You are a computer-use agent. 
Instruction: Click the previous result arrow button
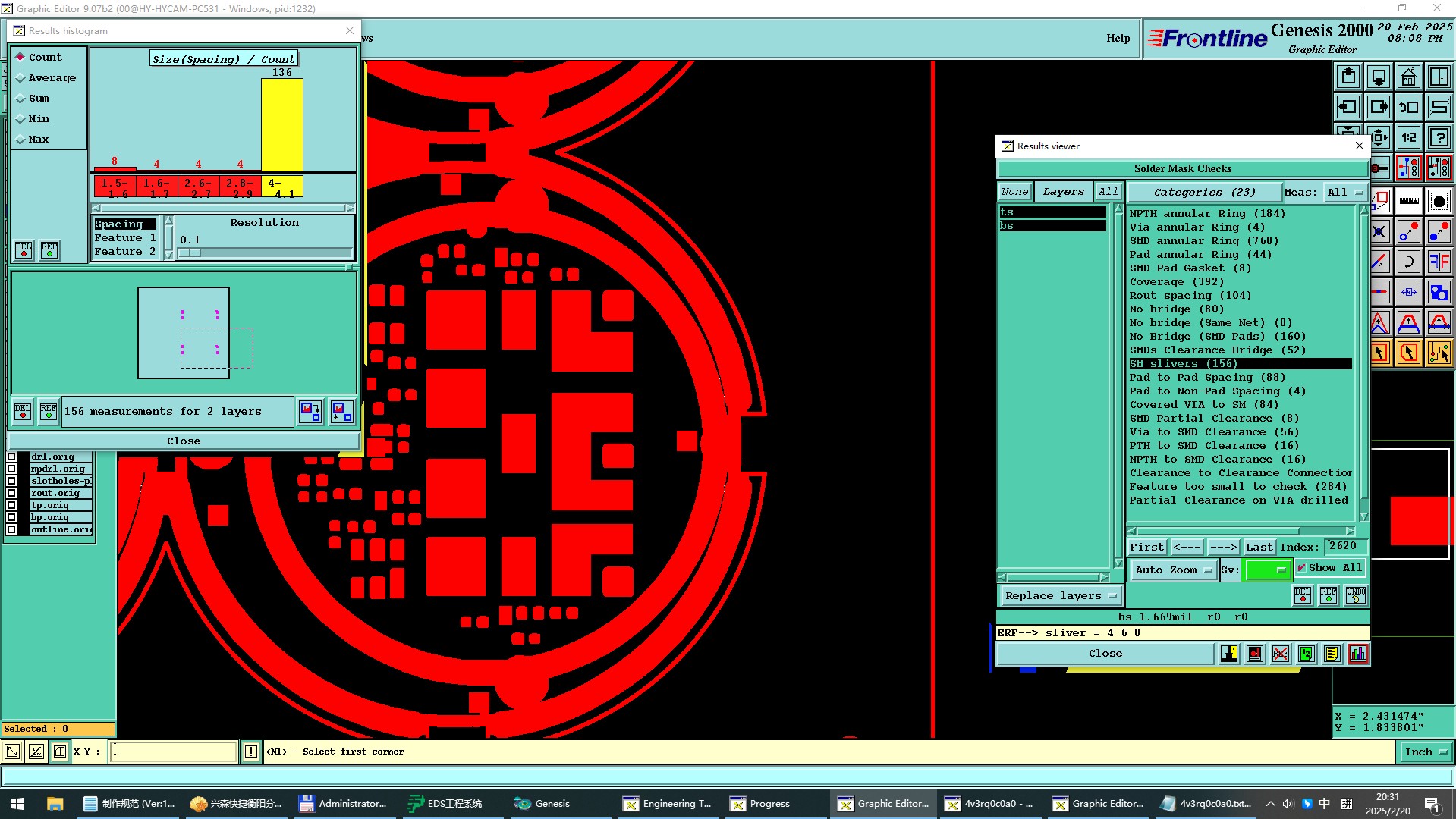pos(1187,547)
